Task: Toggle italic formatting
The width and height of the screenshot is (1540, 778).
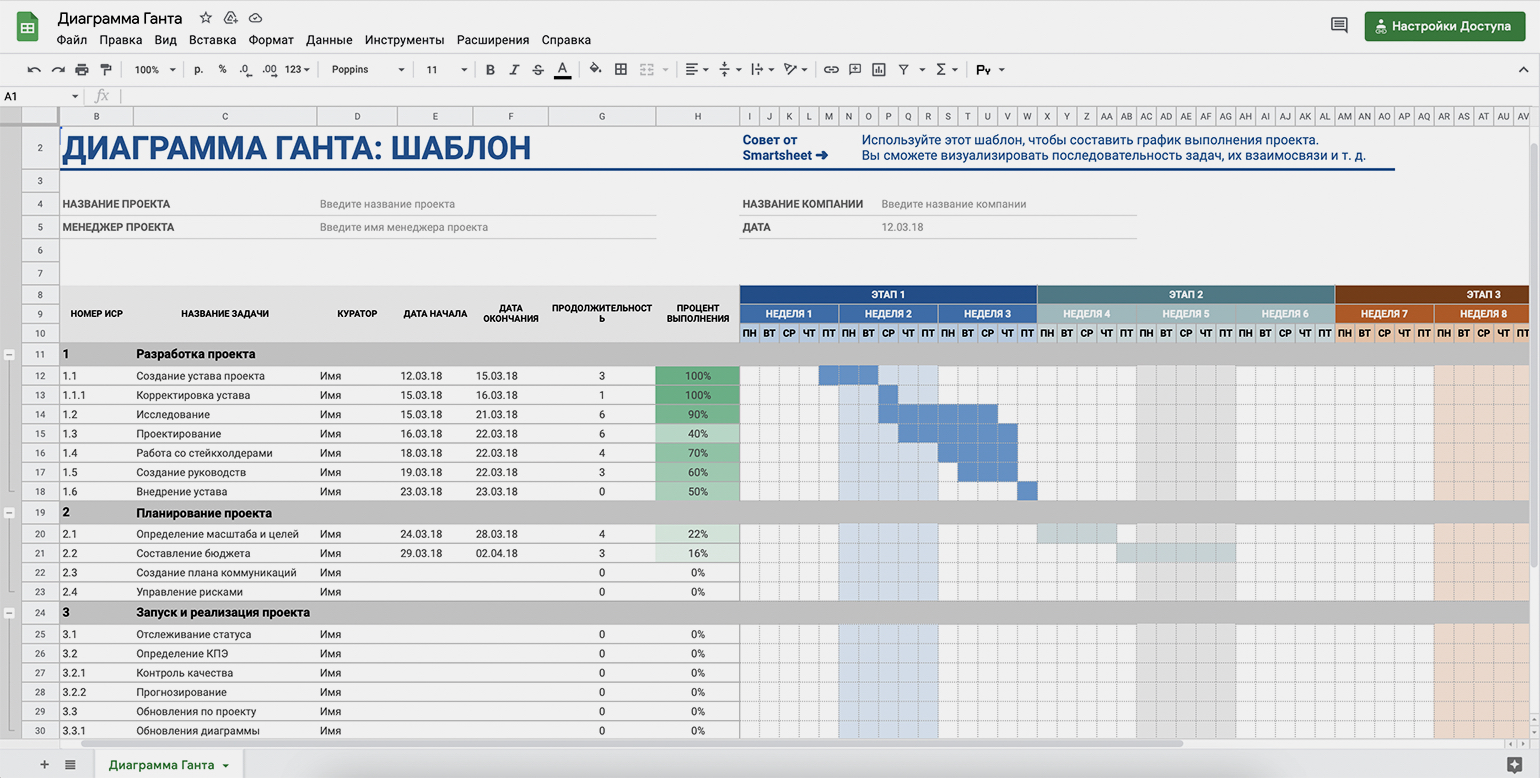Action: pos(514,70)
